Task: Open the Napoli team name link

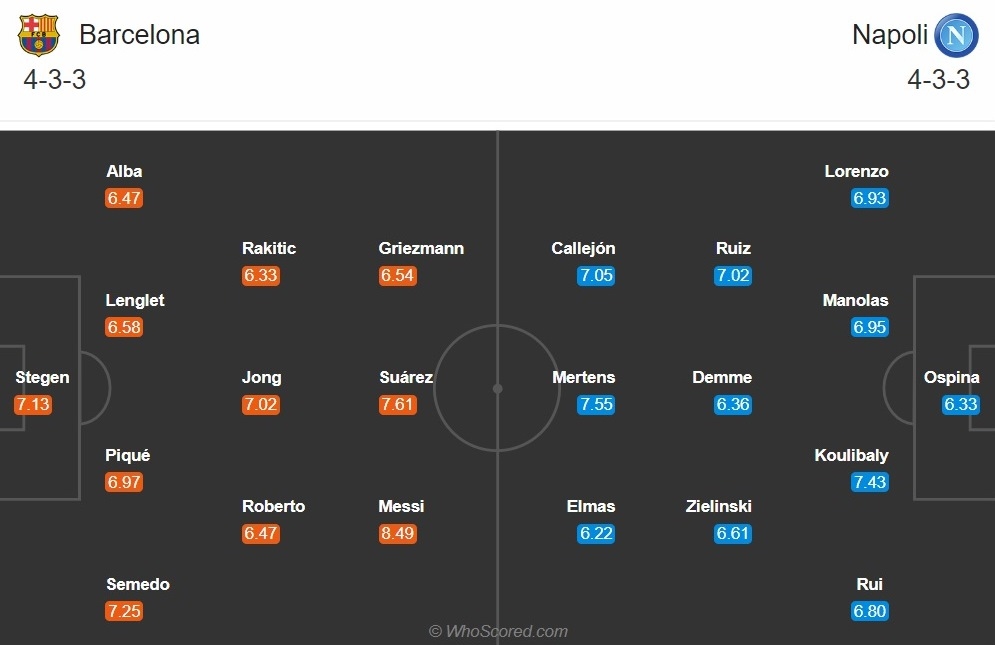Action: click(890, 34)
